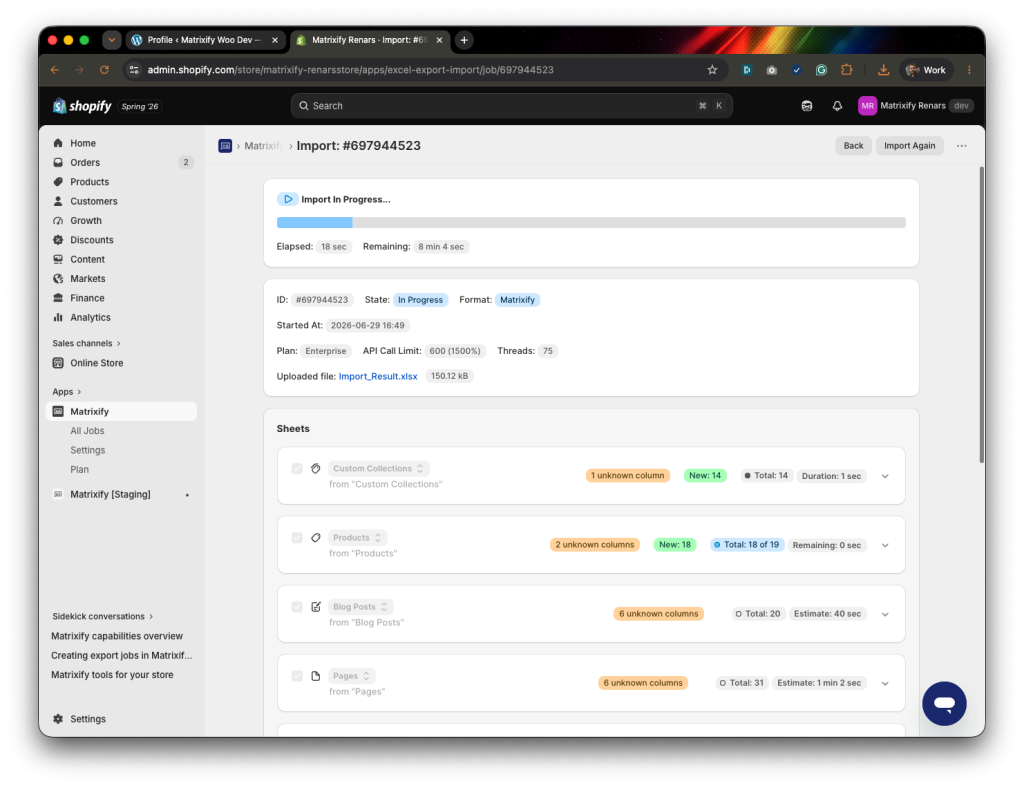This screenshot has height=788, width=1024.
Task: Switch to Profile Matrixify Woo Dev tab
Action: coord(204,40)
